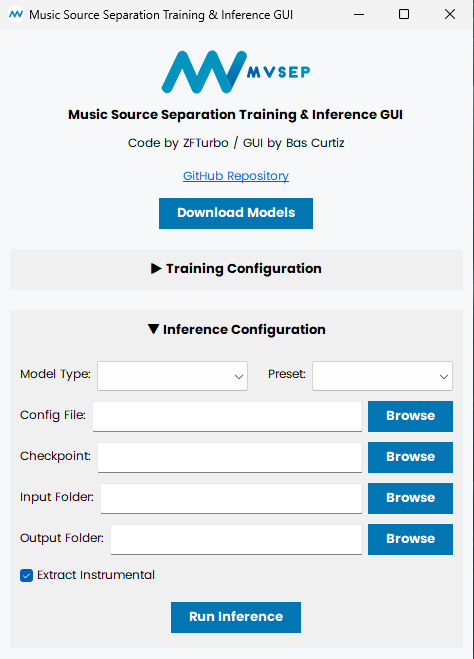Click the Training Configuration right-pointing triangle

click(156, 269)
